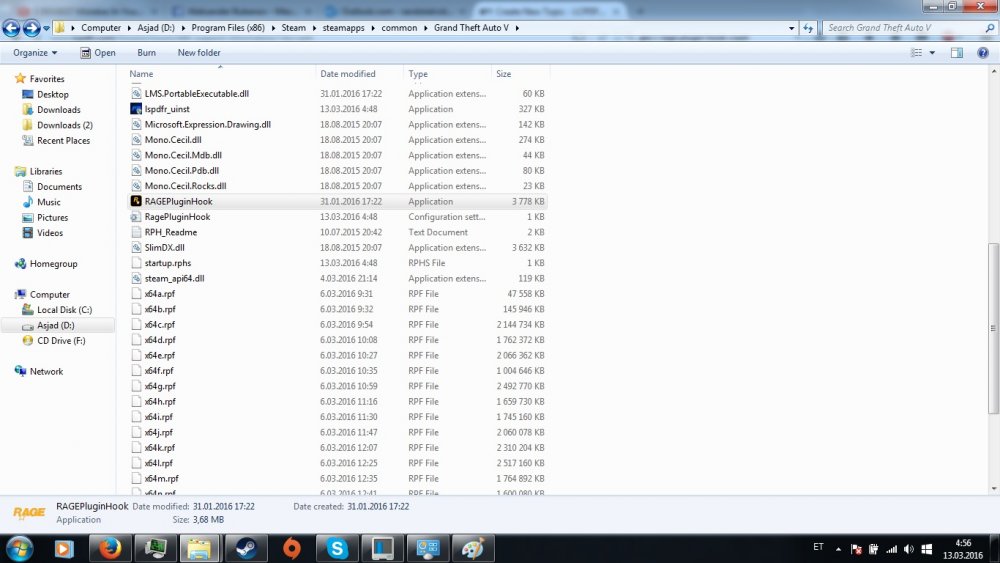Click the network signal tray icon

tap(892, 549)
